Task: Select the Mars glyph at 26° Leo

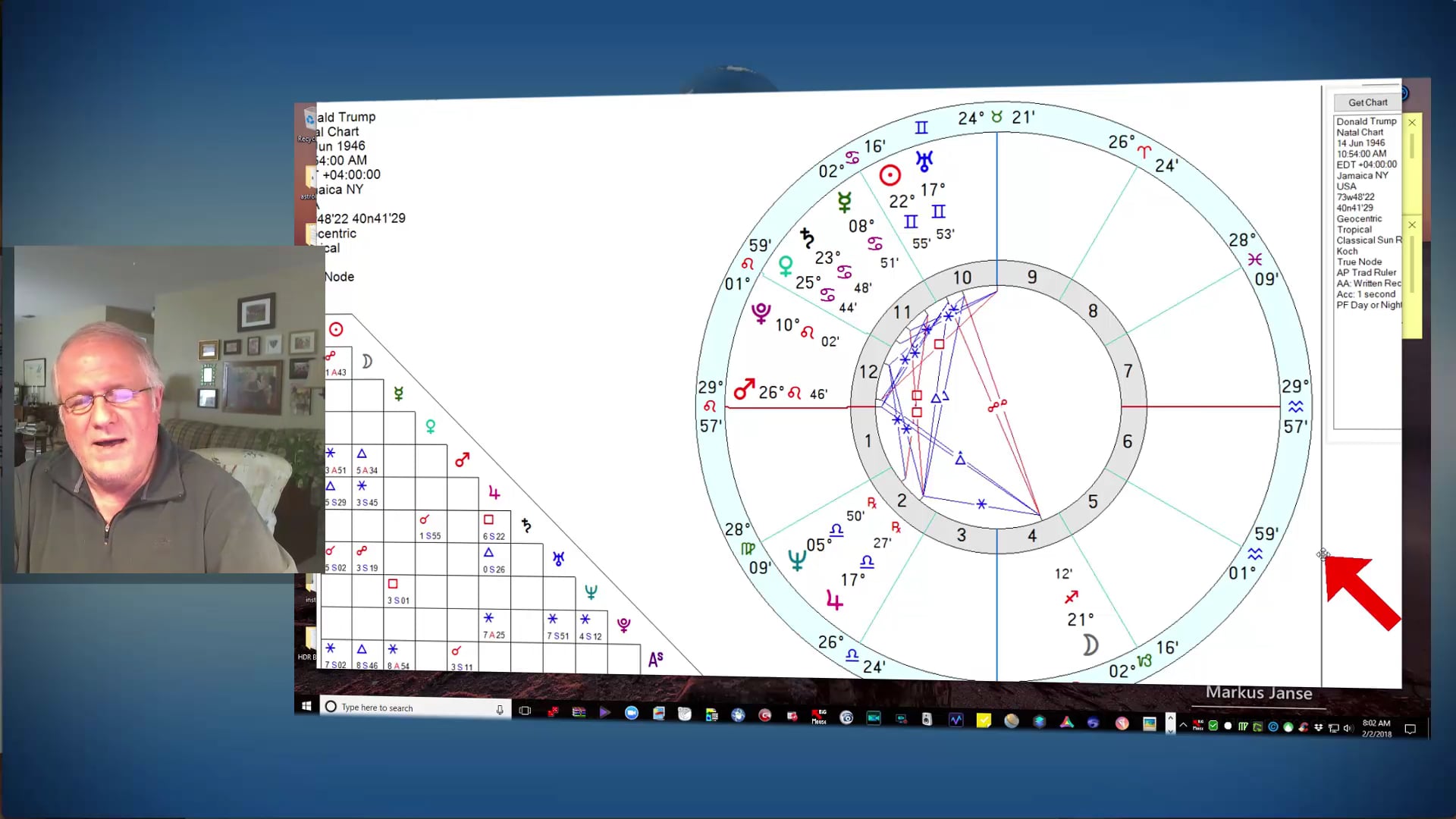Action: 744,390
